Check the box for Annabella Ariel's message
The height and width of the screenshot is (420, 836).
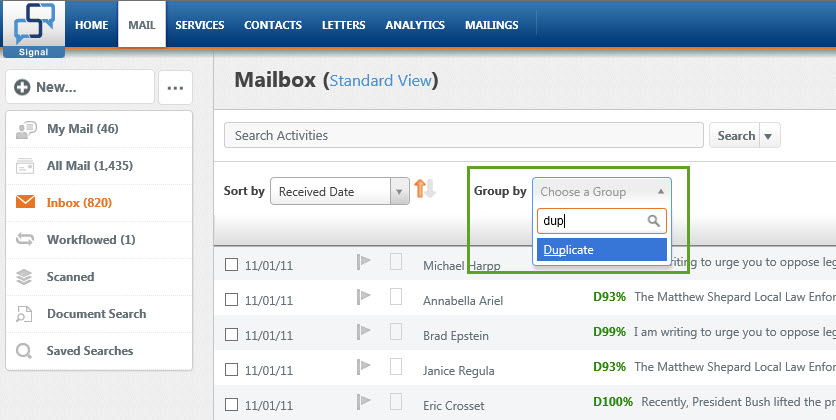click(231, 300)
